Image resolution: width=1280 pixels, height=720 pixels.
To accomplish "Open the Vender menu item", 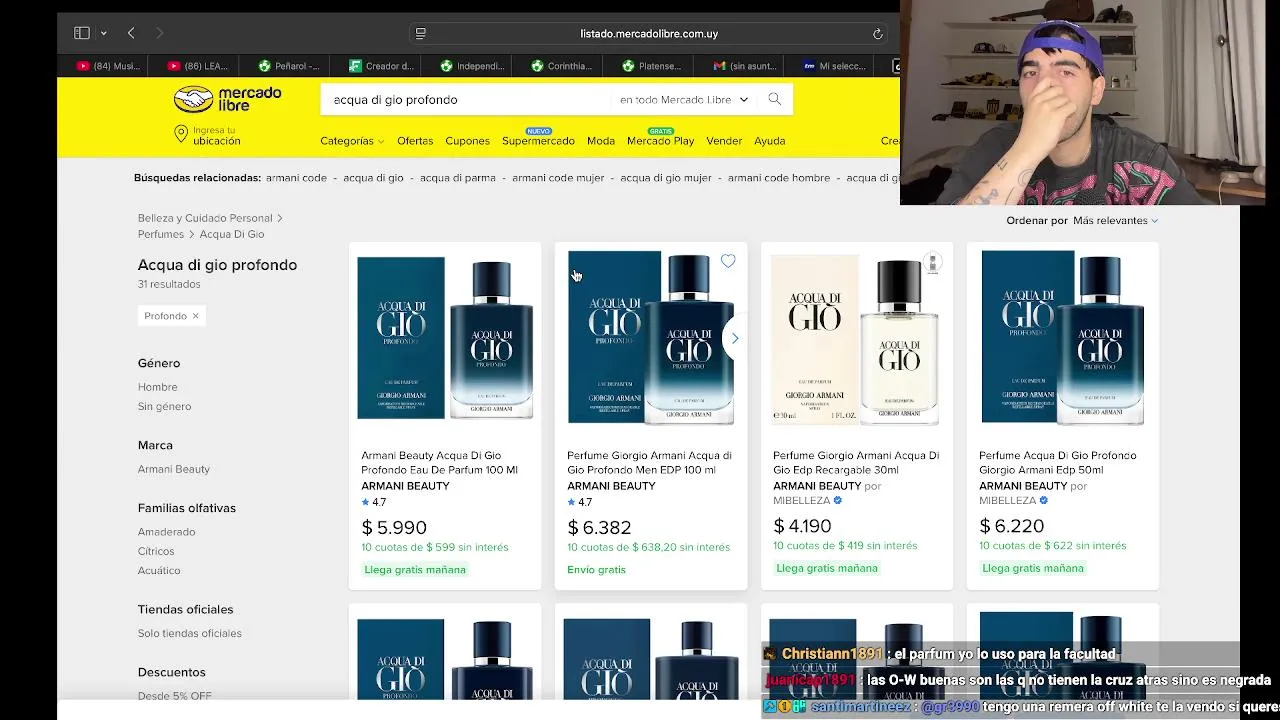I will click(724, 141).
